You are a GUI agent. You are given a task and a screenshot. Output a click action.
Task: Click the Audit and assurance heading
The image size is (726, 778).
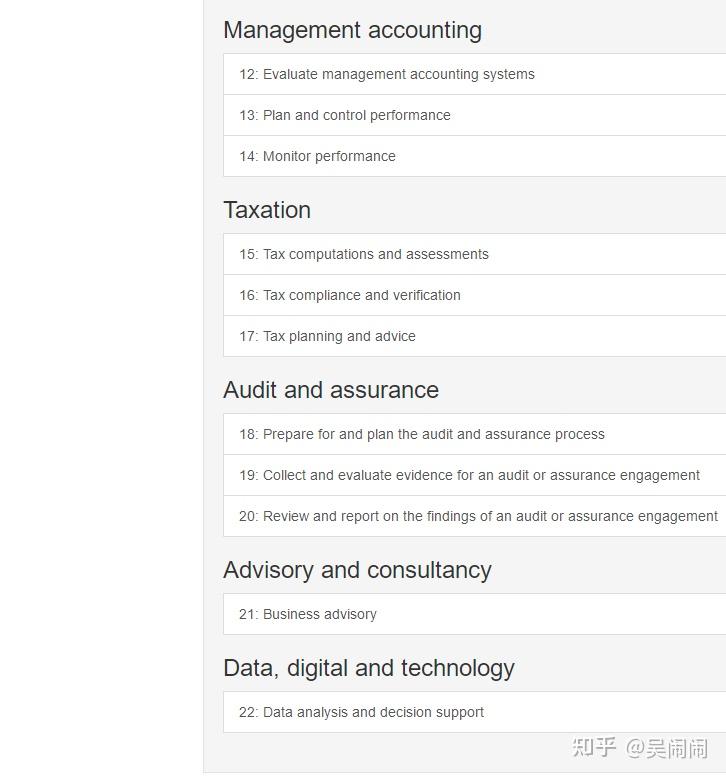tap(331, 390)
